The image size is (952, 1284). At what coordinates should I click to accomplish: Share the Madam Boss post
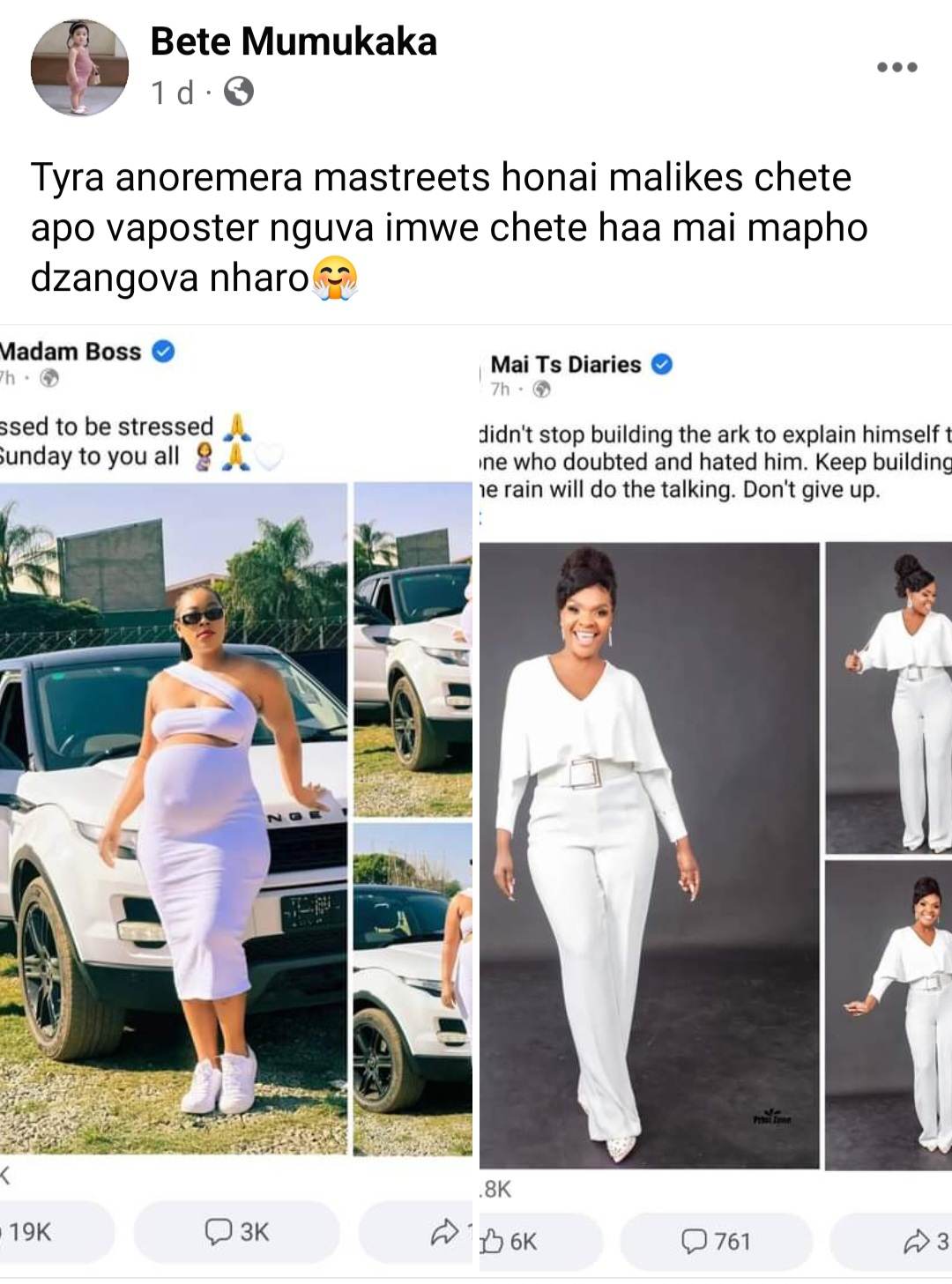(416, 1231)
